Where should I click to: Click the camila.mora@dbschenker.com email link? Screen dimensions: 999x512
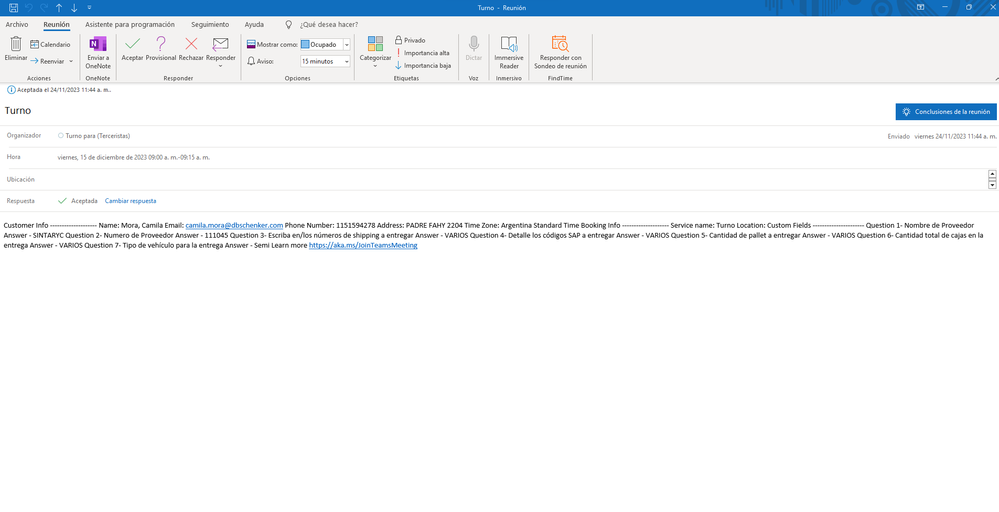click(234, 225)
